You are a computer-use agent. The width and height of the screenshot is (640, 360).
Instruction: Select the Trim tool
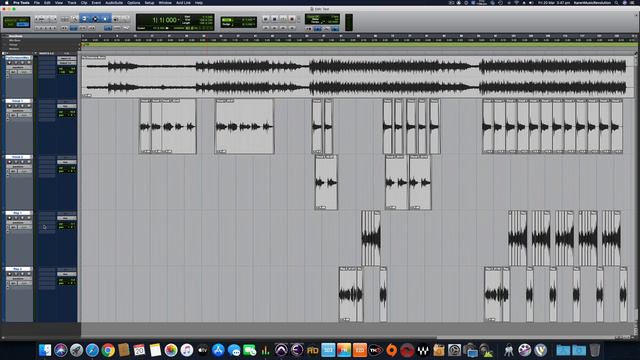84,19
